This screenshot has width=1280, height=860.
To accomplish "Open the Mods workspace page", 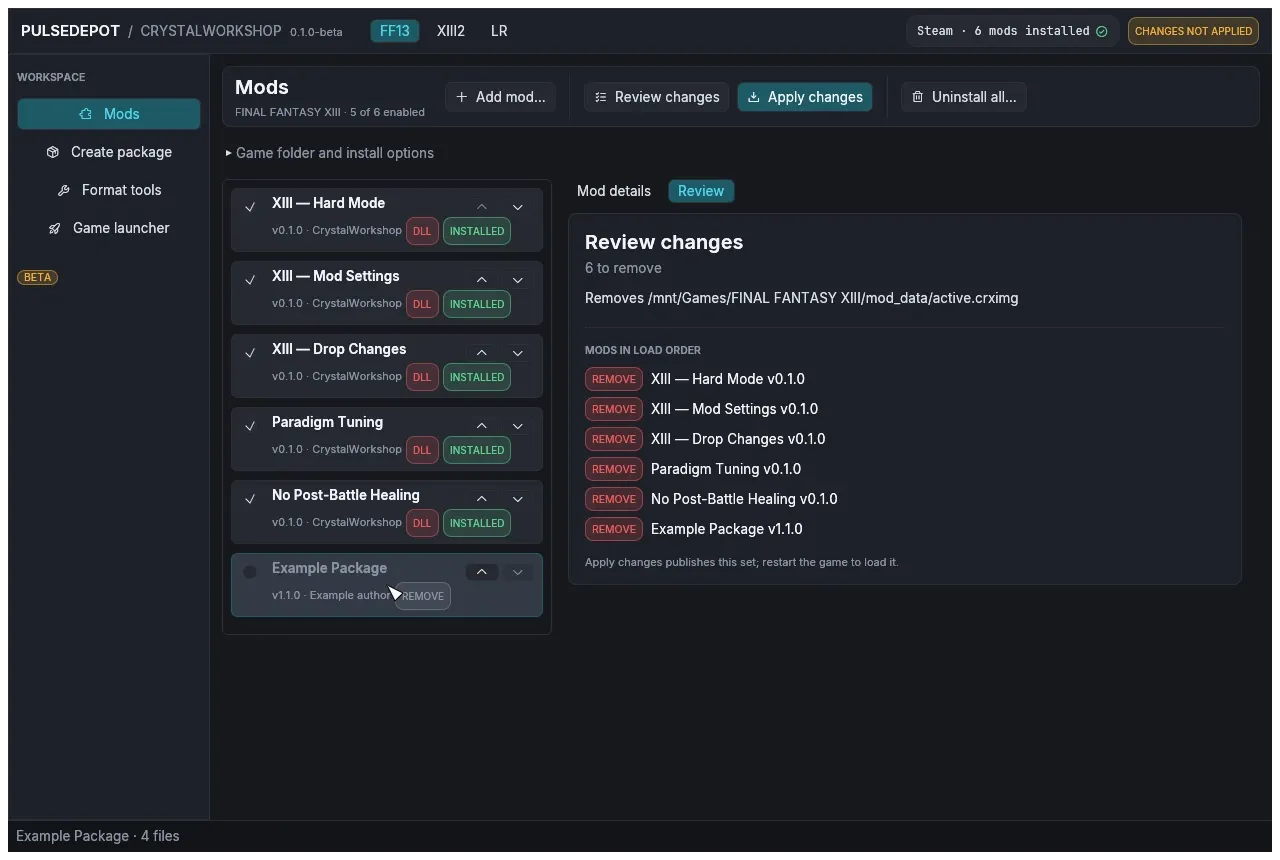I will coord(109,114).
